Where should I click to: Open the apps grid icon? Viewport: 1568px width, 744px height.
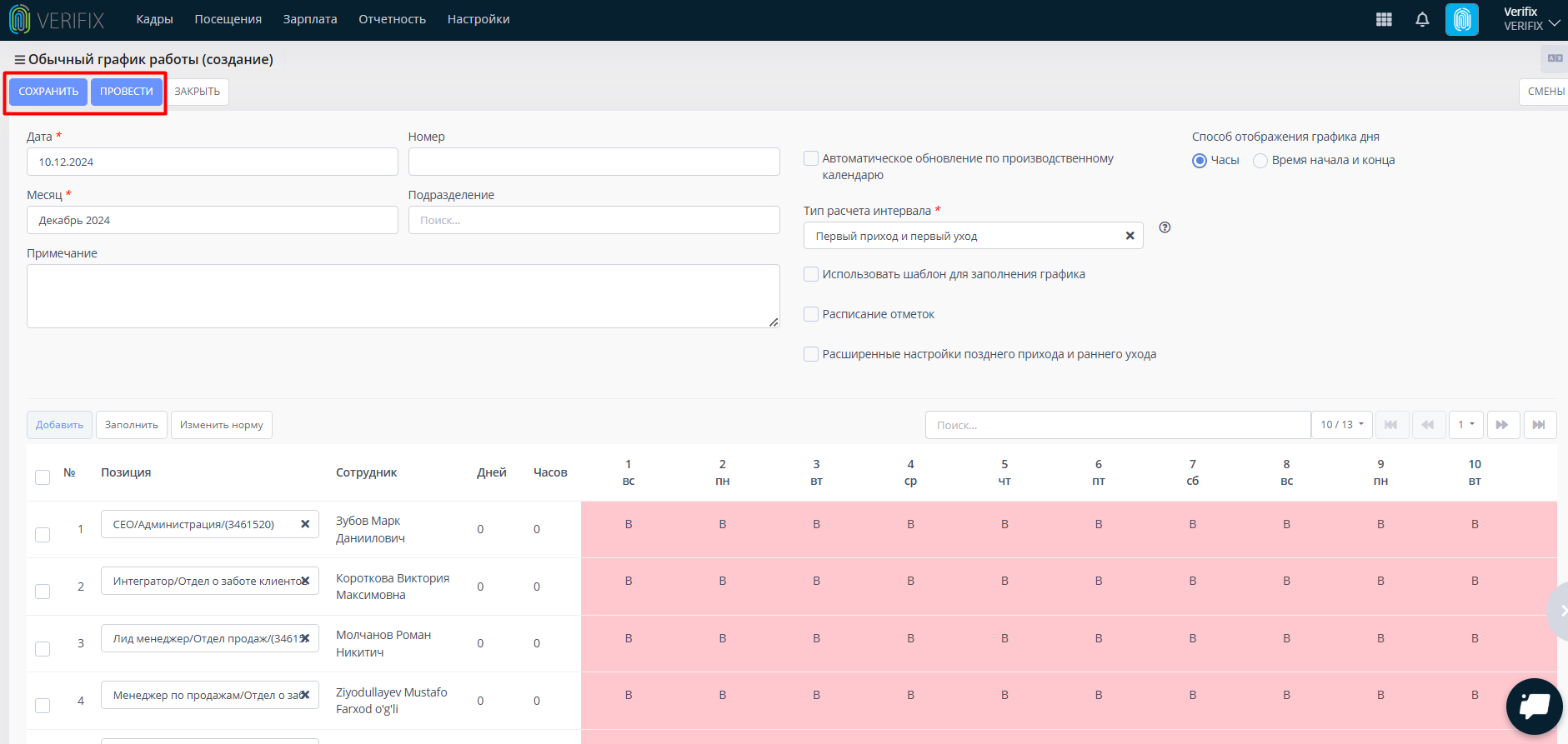click(x=1384, y=20)
